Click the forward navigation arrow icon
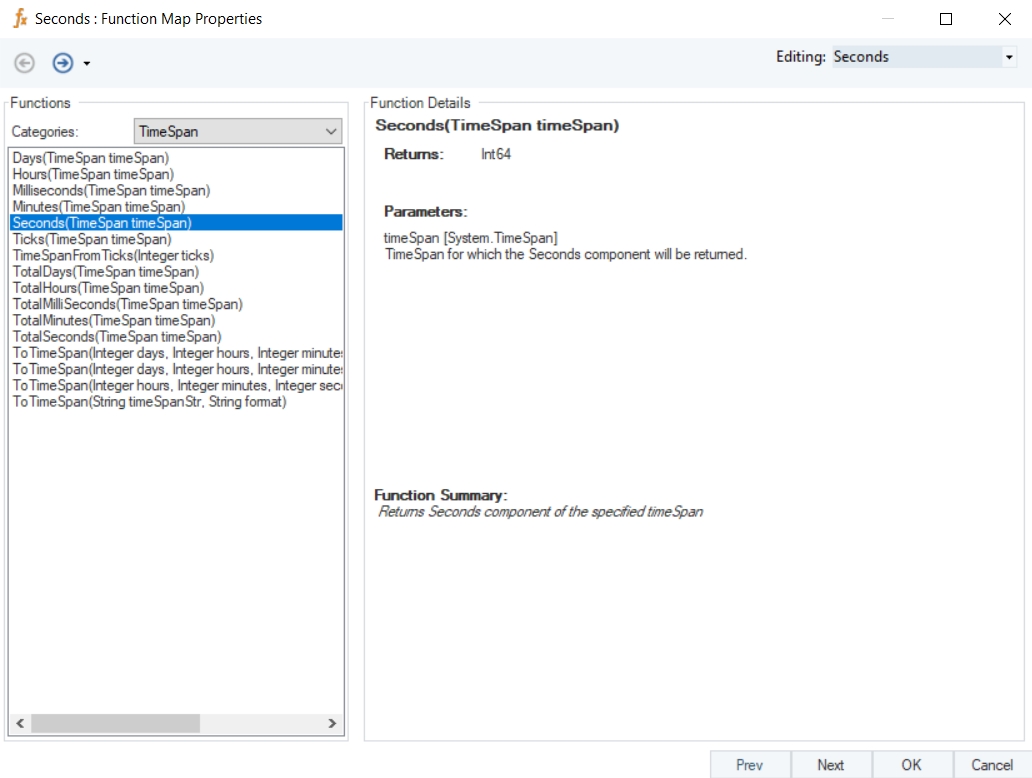Screen dimensions: 1032x778 [x=62, y=63]
